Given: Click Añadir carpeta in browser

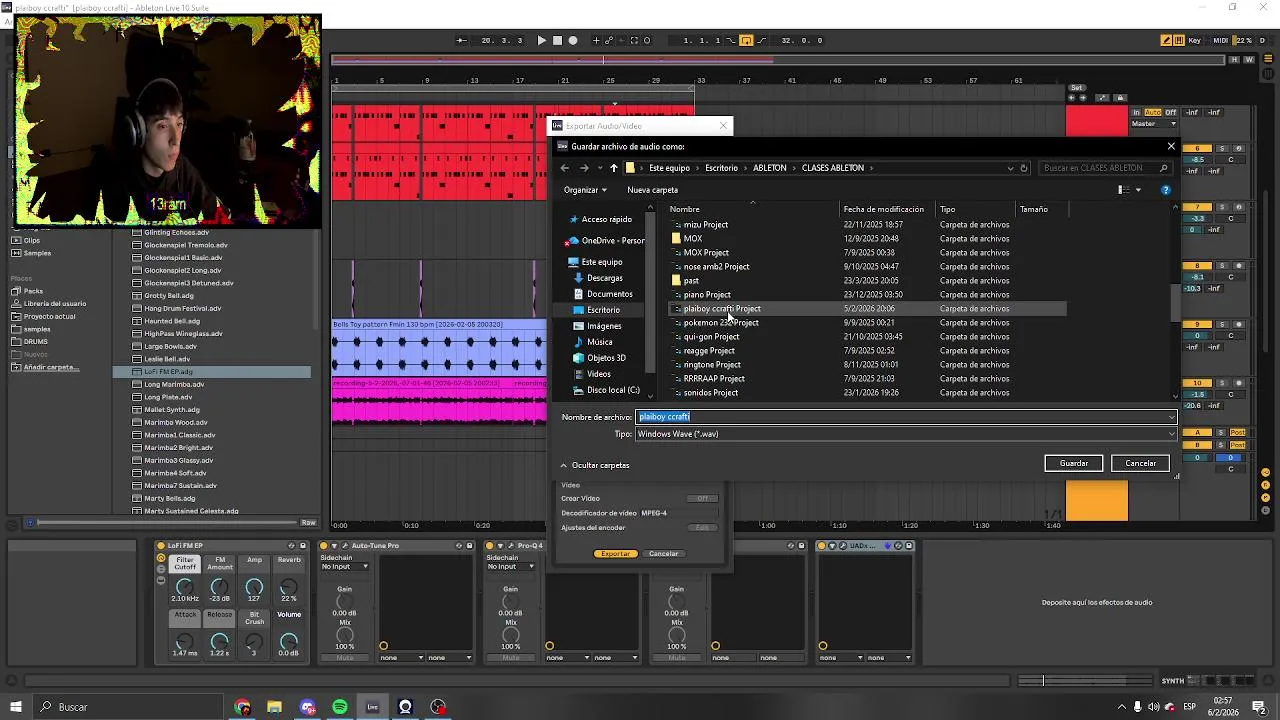Looking at the screenshot, I should tap(51, 367).
